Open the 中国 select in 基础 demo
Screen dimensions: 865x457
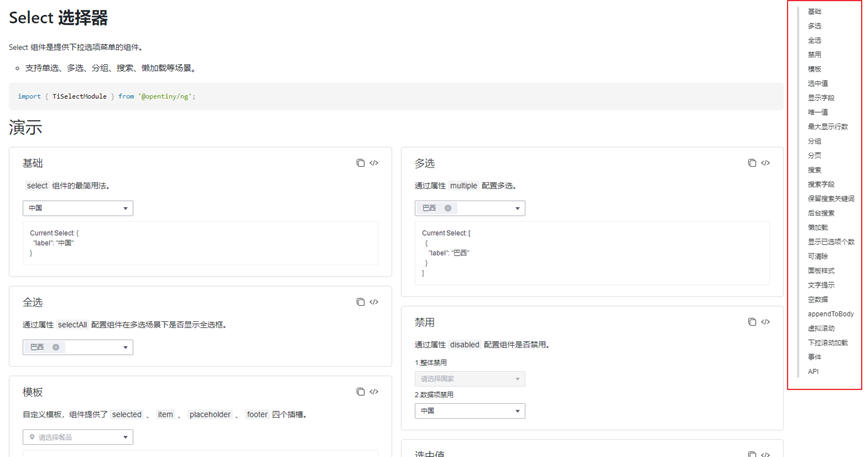[78, 208]
